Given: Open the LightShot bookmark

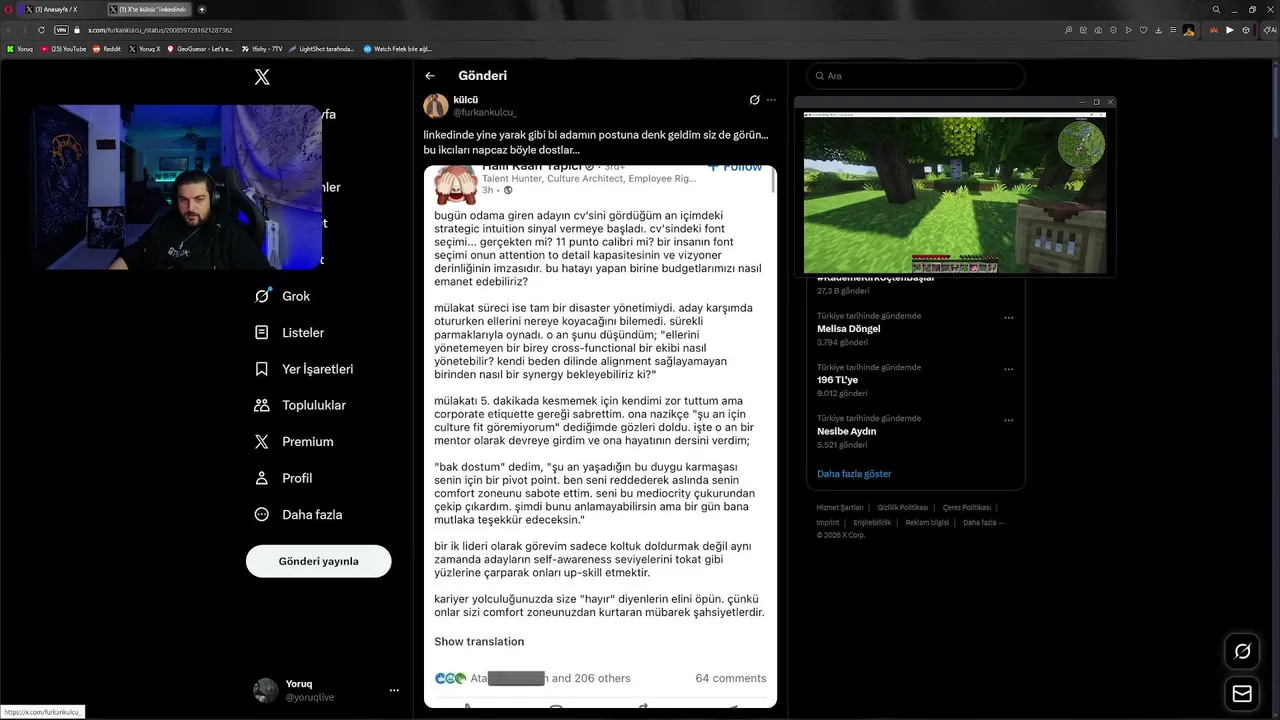Looking at the screenshot, I should click(322, 48).
